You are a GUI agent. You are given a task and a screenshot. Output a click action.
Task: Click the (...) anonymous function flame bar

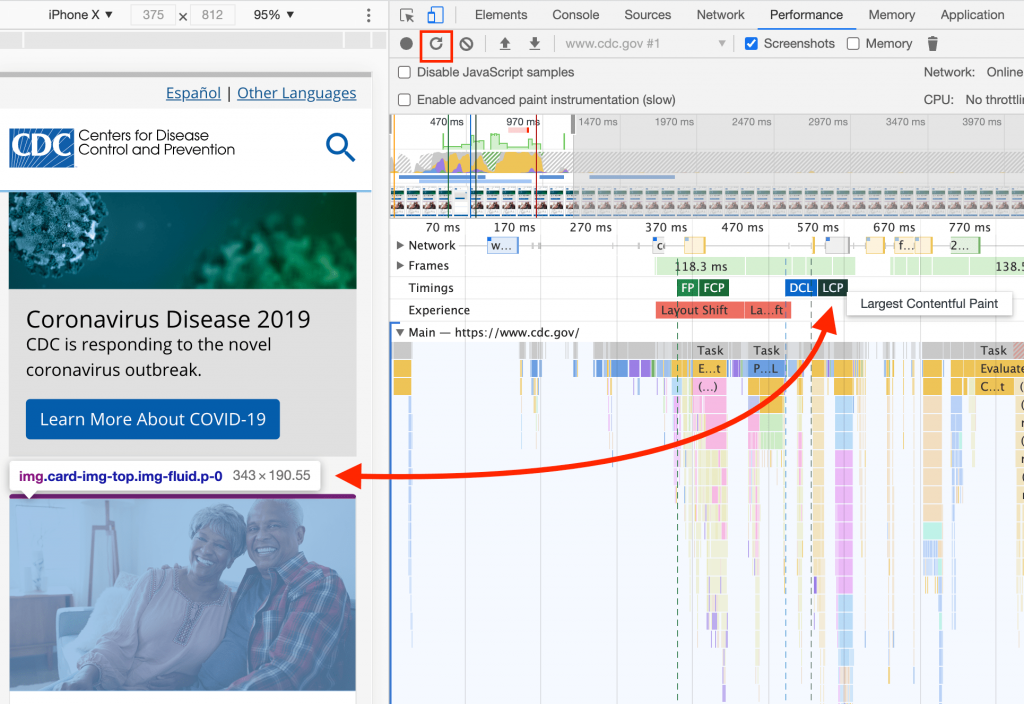[708, 387]
